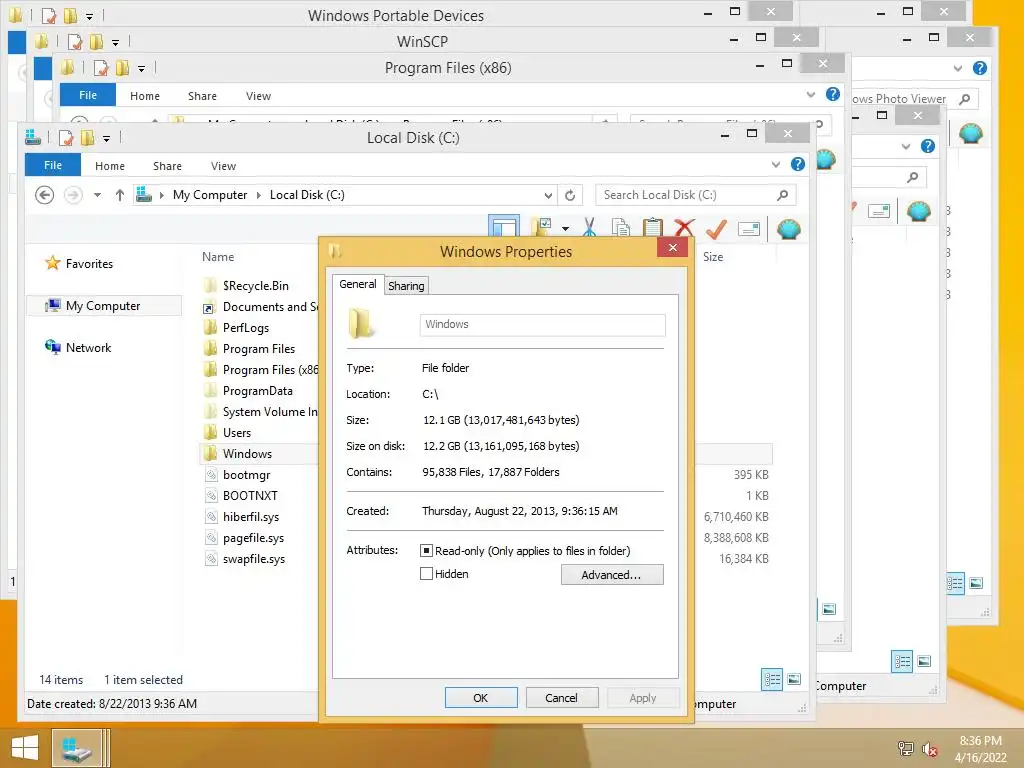Open Help in Local Disk (C:) window
Image resolution: width=1024 pixels, height=768 pixels.
(x=797, y=165)
